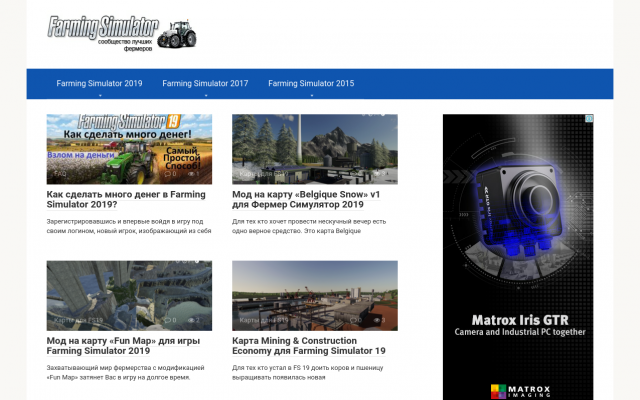Click the Farming Simulator site logo
640x400 pixels.
(x=122, y=33)
